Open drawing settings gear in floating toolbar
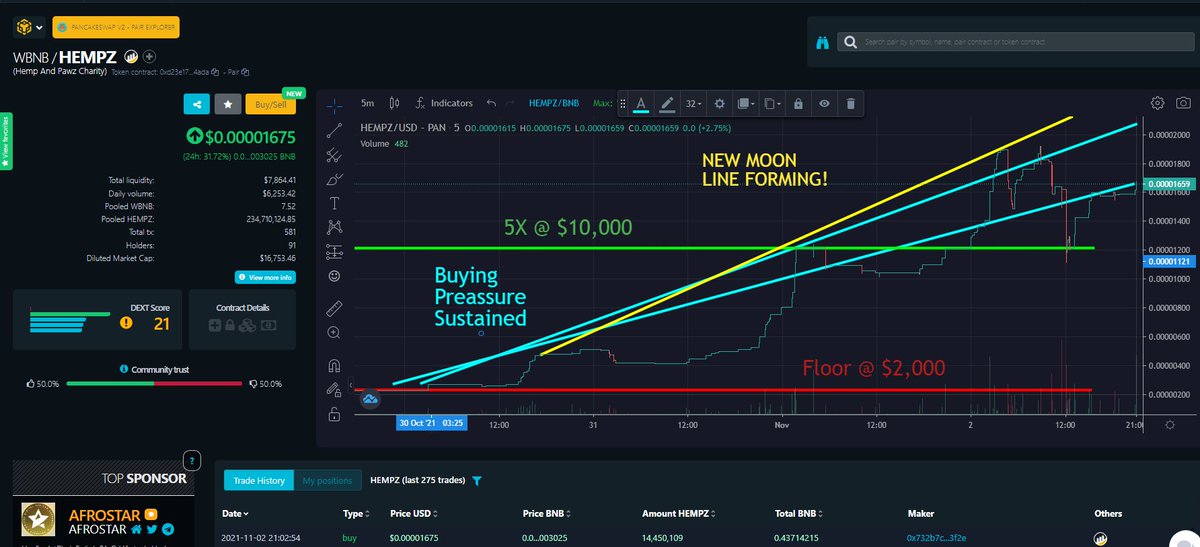The width and height of the screenshot is (1200, 547). (719, 104)
